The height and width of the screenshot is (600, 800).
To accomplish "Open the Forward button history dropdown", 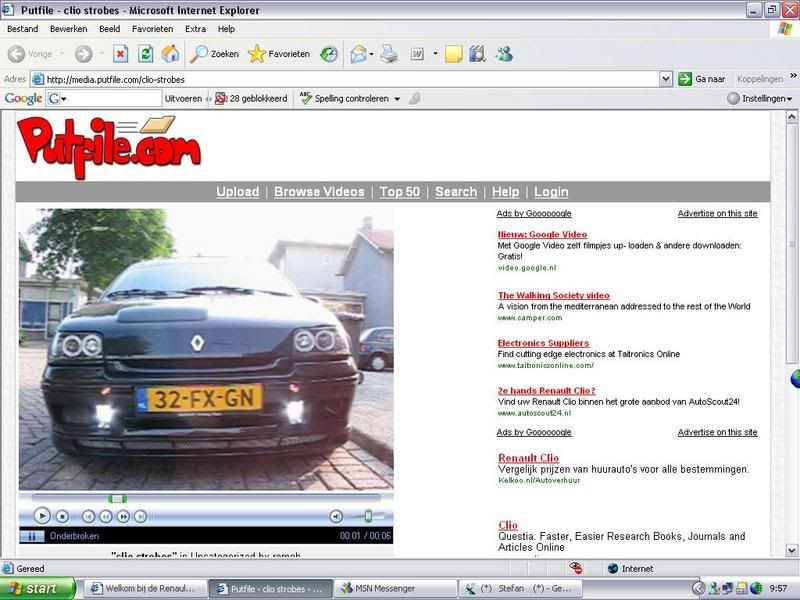I will tap(102, 54).
